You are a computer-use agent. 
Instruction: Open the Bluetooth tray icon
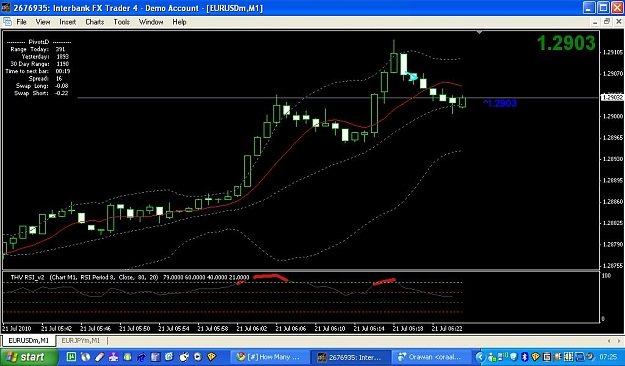[x=525, y=356]
